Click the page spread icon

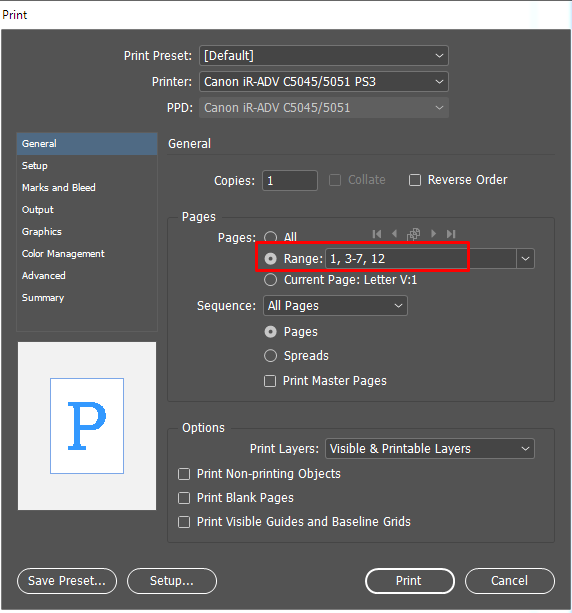coord(413,234)
